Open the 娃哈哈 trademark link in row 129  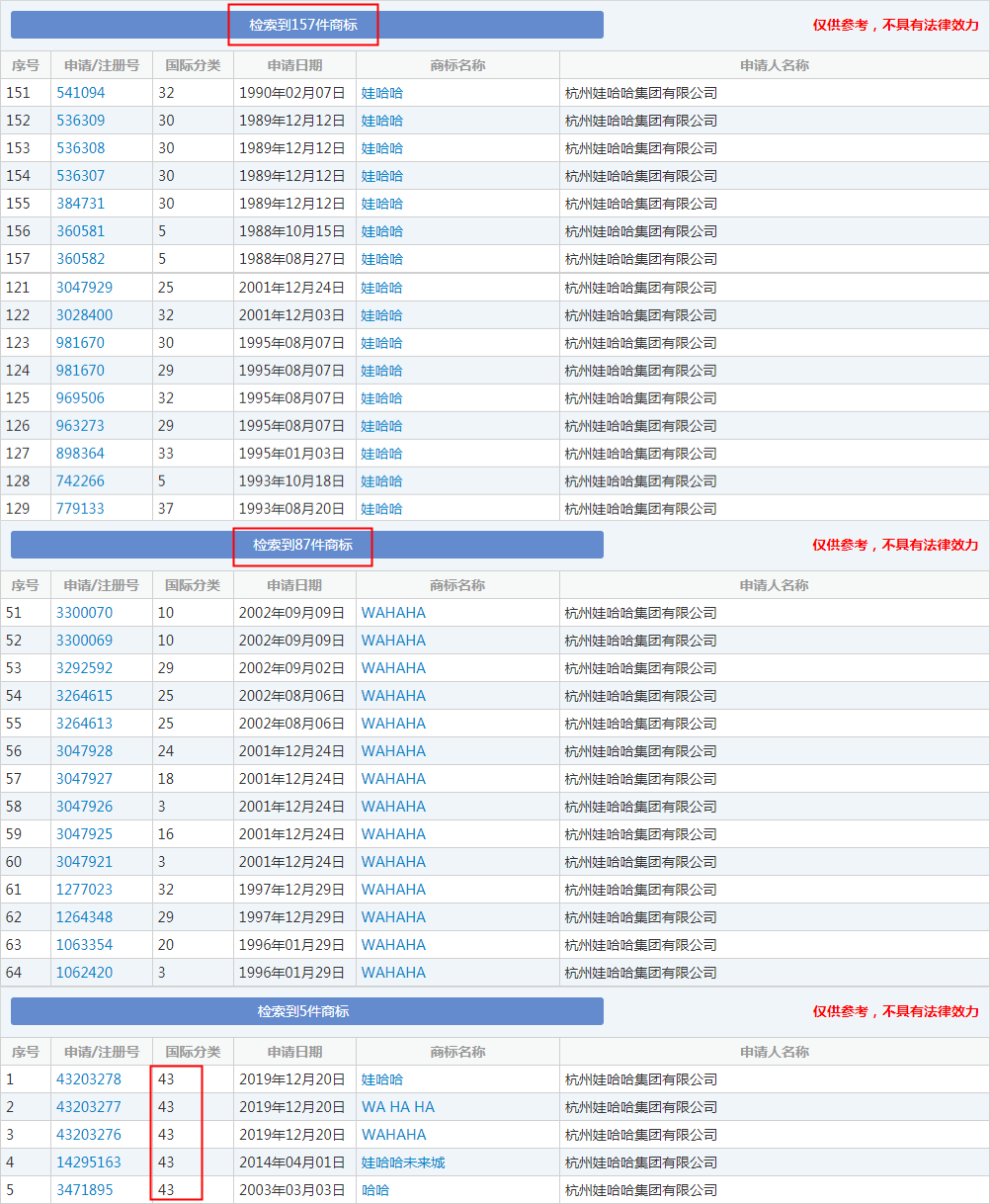382,509
